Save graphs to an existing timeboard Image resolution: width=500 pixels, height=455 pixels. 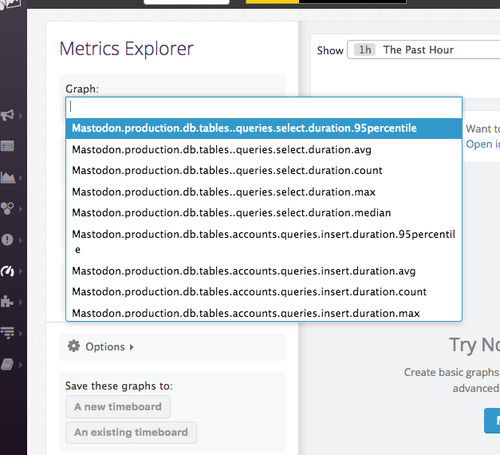point(131,432)
